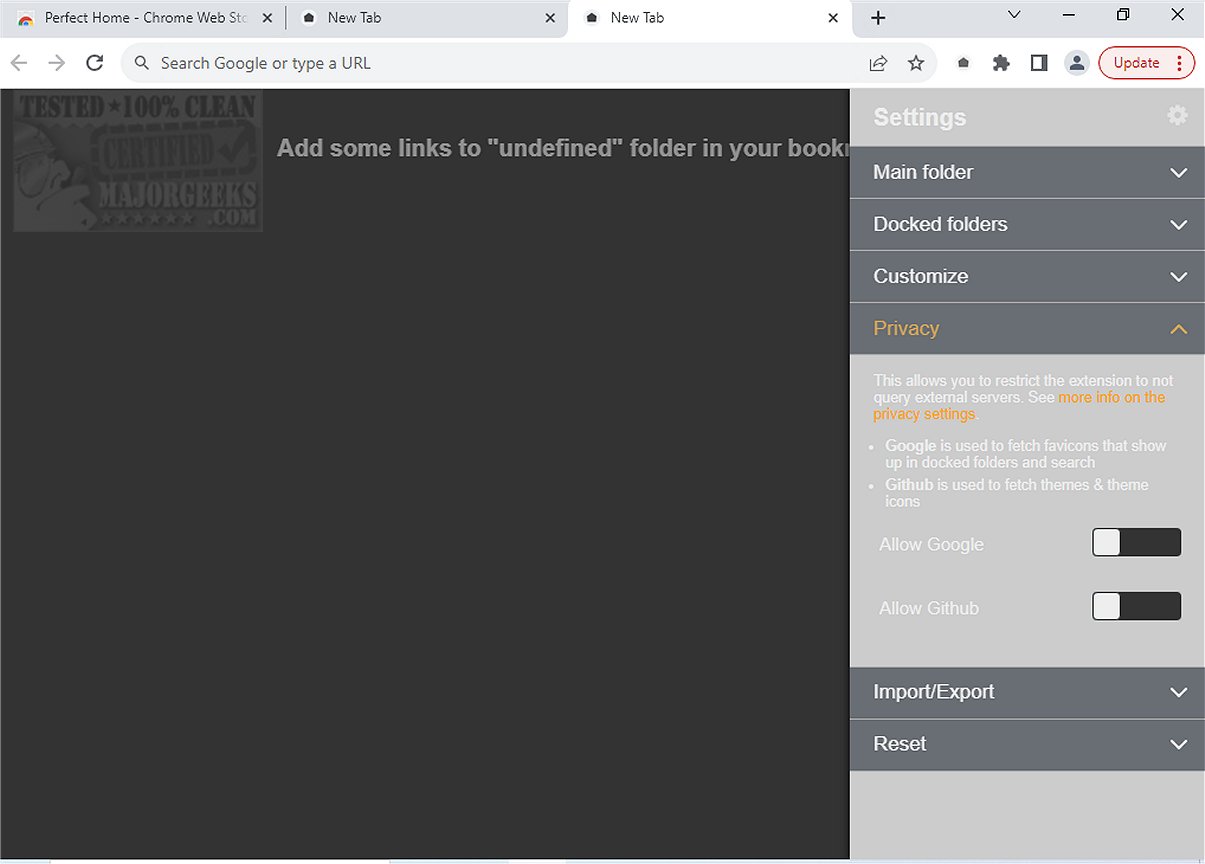Reload the page with the refresh icon
This screenshot has width=1205, height=864.
(95, 63)
